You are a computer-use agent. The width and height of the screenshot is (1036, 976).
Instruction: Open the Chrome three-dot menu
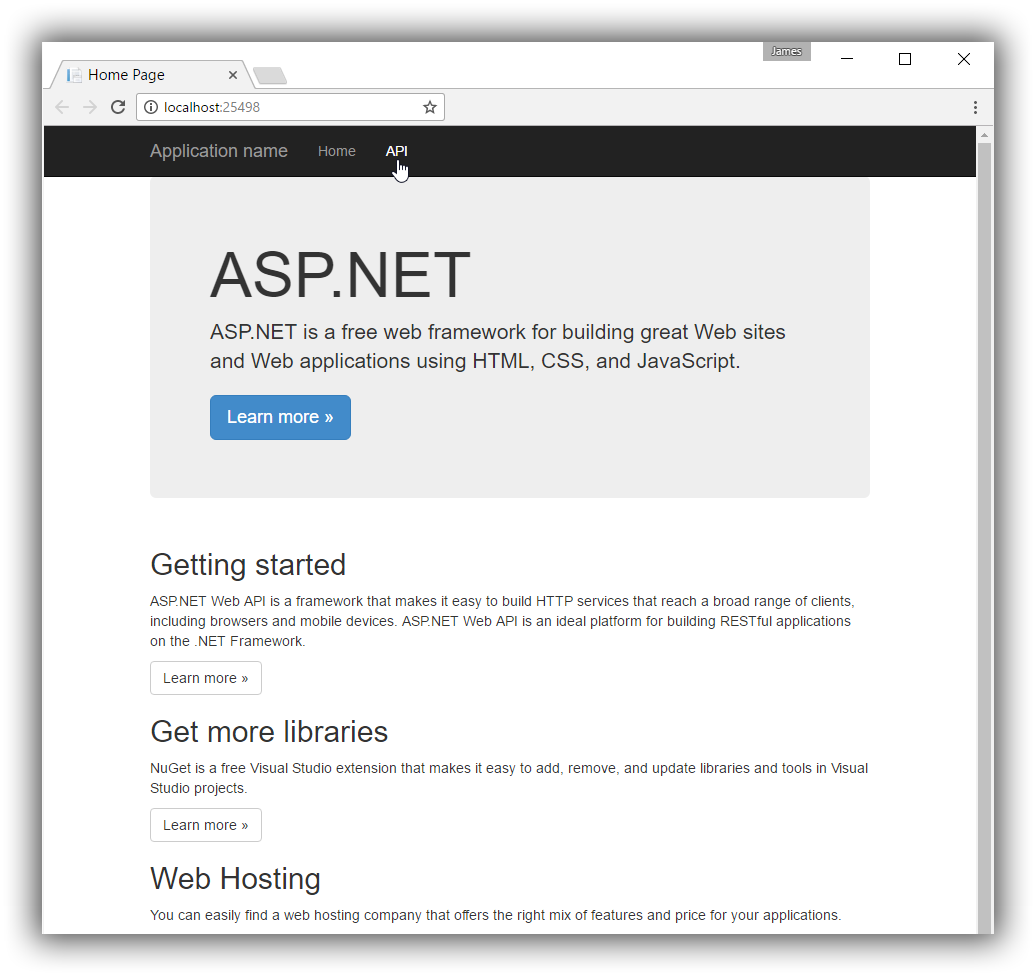click(x=975, y=107)
